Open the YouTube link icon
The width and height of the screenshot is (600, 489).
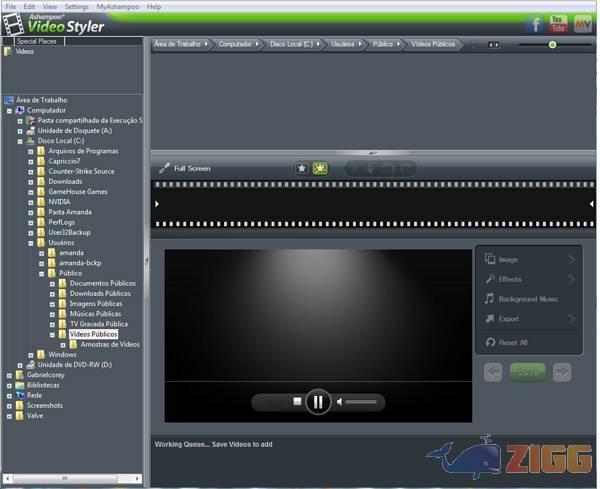558,24
